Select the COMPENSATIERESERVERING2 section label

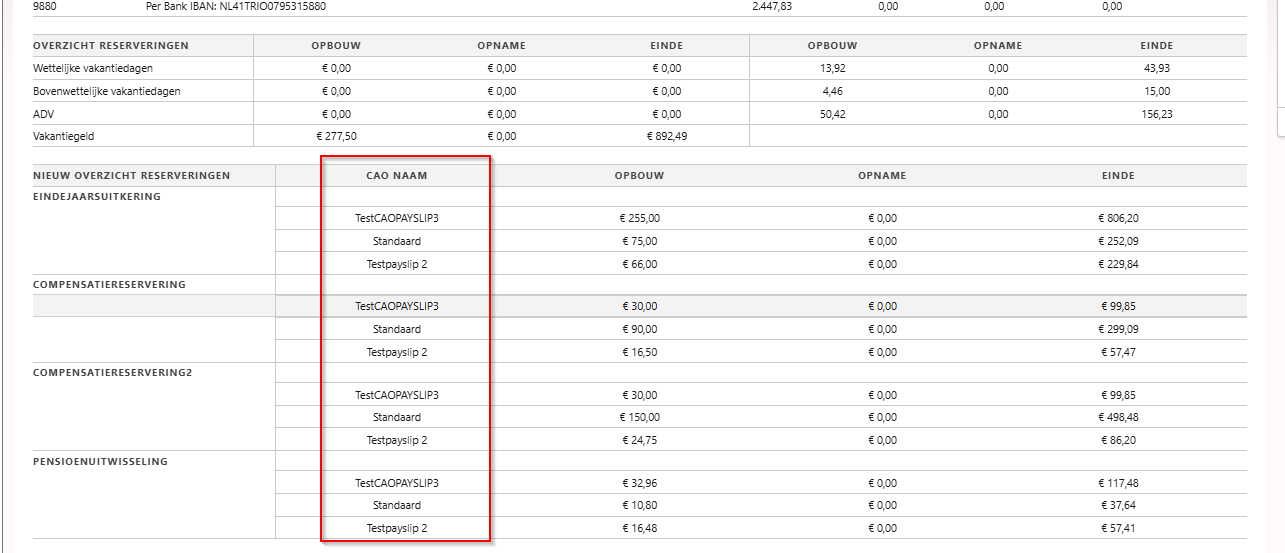tap(110, 373)
